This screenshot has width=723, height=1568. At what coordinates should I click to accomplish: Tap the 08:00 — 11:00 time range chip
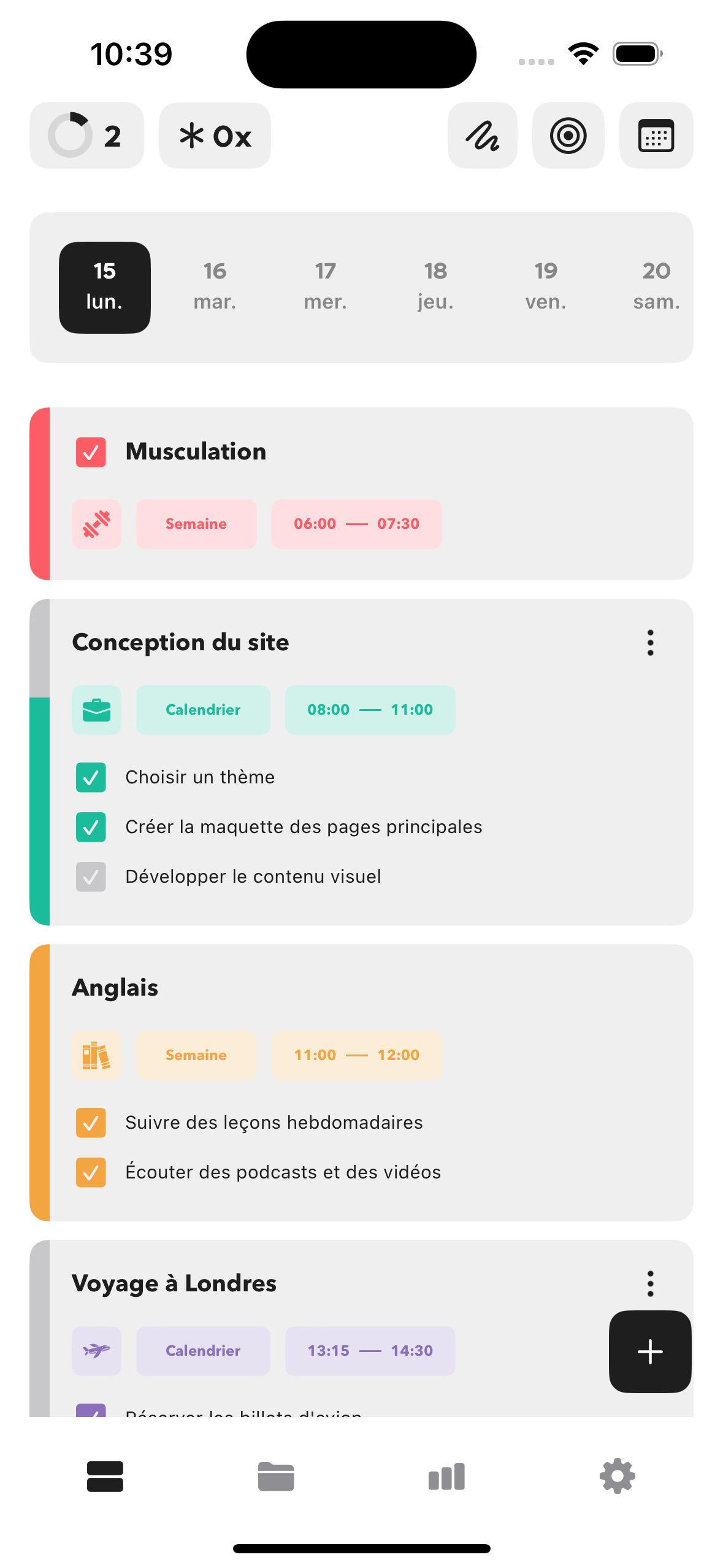coord(370,710)
